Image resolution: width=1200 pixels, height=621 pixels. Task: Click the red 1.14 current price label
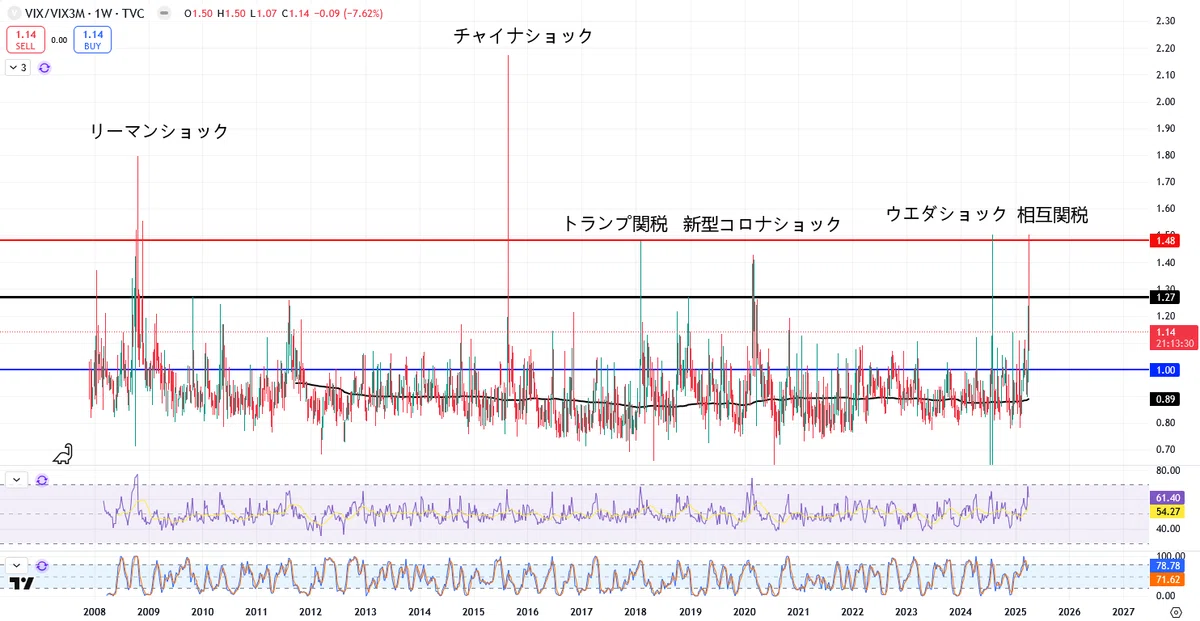(x=1166, y=332)
